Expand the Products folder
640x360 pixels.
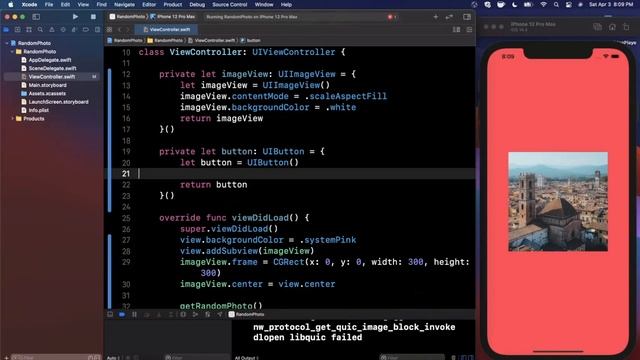click(12, 119)
